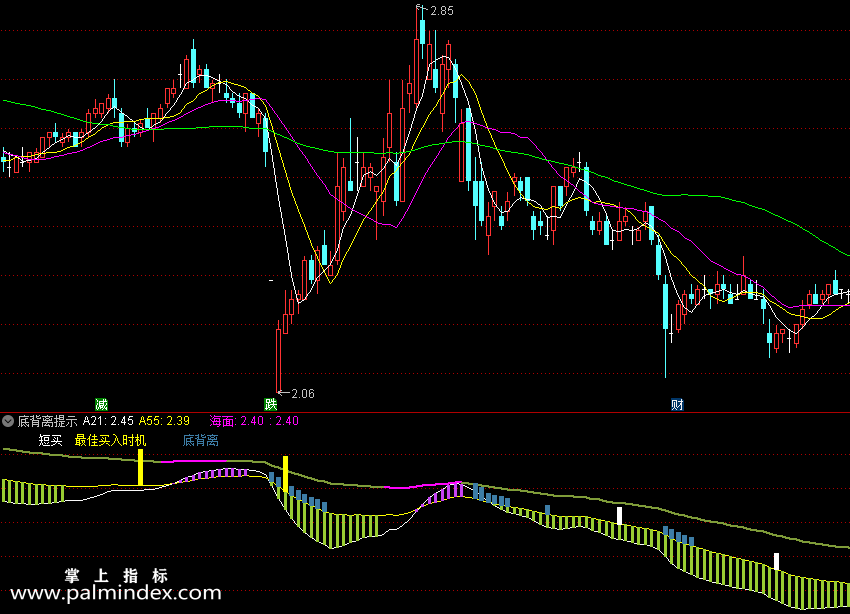Click the yellow signal bar above 跌 crash trough
Screen dimensions: 850x614
coord(286,474)
